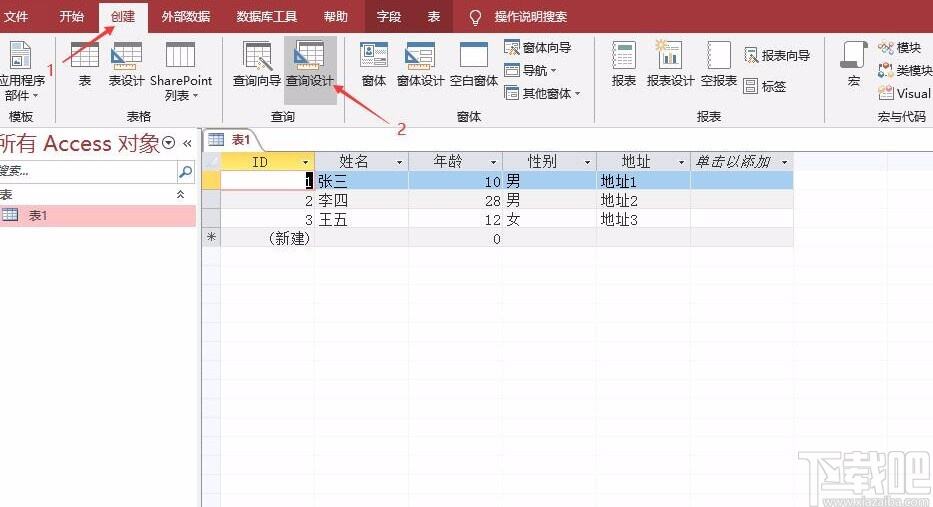This screenshot has width=933, height=507.
Task: Switch to the 开始 tab
Action: click(71, 17)
